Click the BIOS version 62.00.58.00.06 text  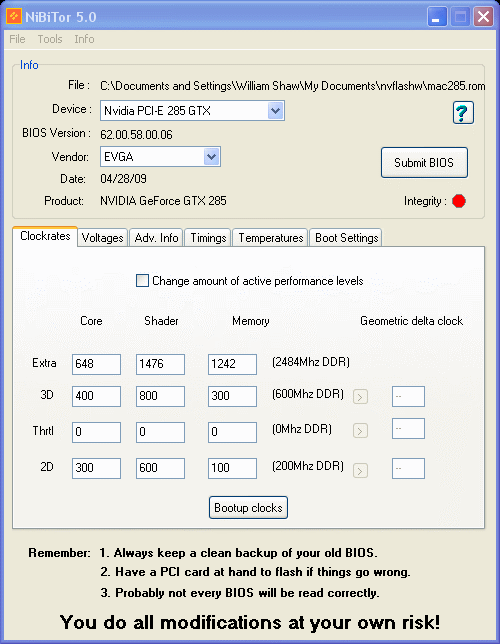[x=136, y=135]
